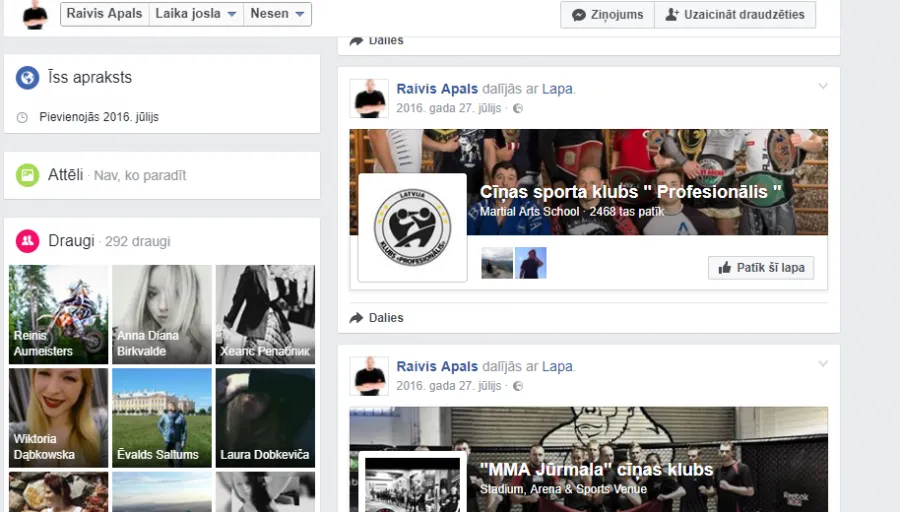900x512 pixels.
Task: Click the pink Draugi friends icon
Action: 27,241
